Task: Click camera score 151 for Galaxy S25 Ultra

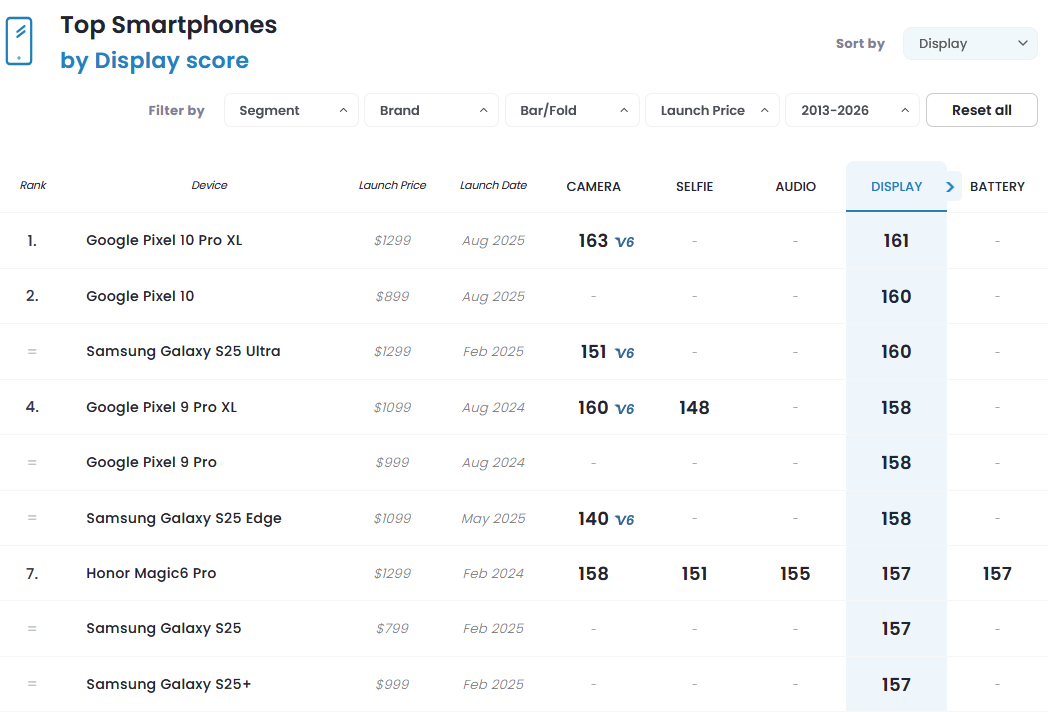Action: (594, 352)
